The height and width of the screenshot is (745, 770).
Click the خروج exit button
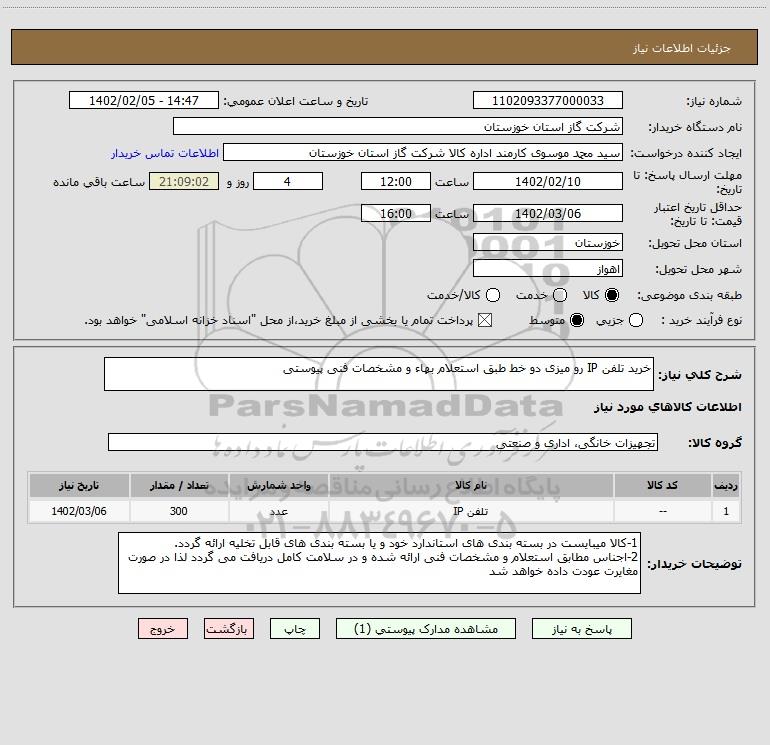pos(163,629)
